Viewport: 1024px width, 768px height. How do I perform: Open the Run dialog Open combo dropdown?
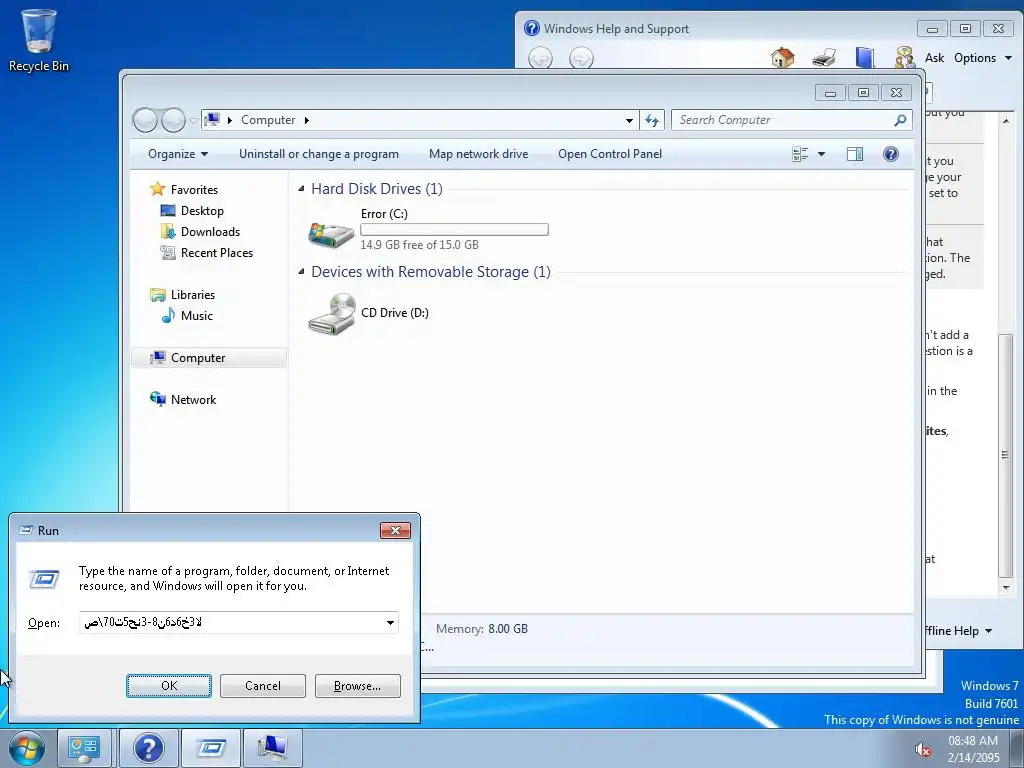(x=390, y=623)
